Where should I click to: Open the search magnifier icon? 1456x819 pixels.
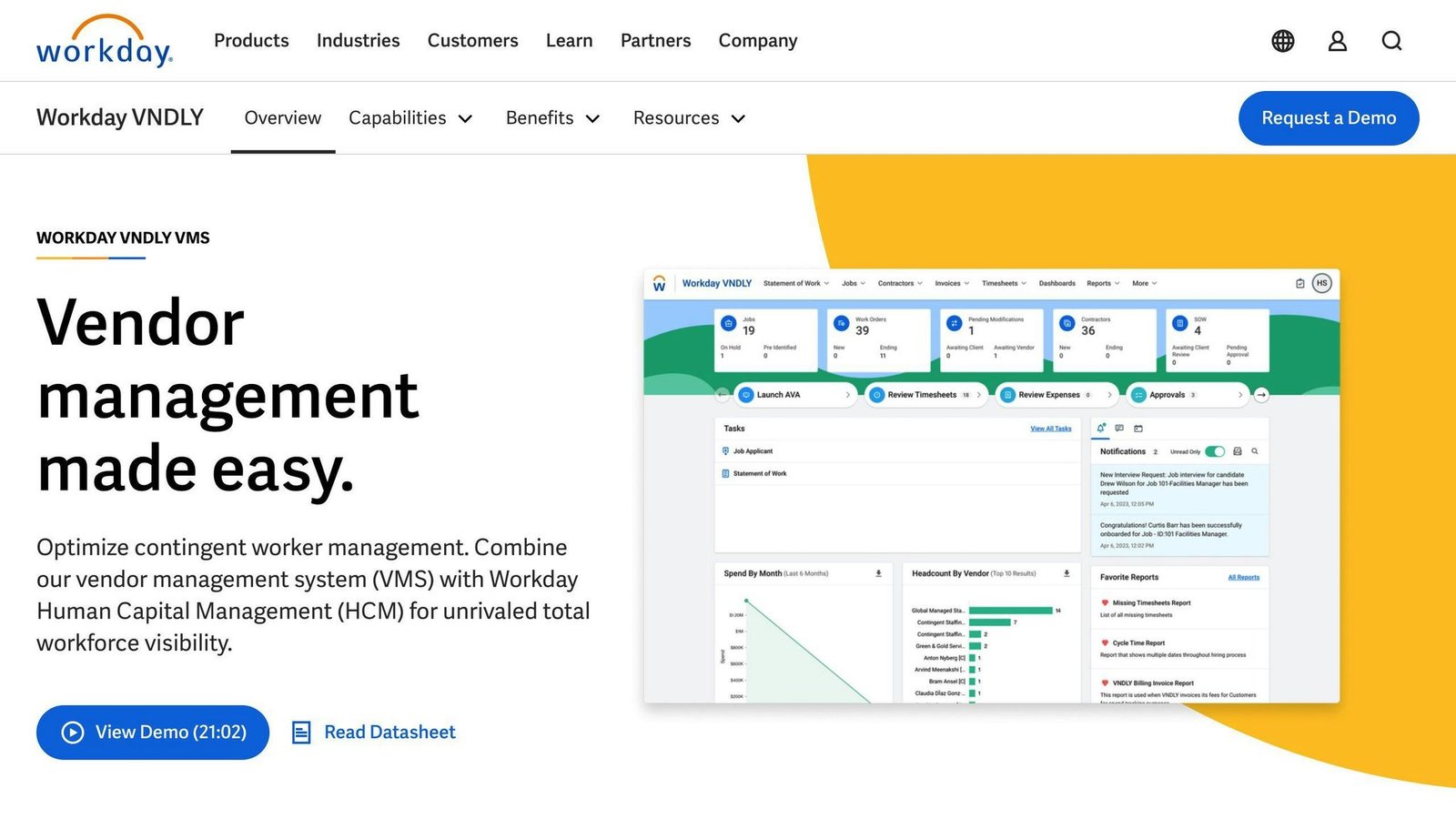click(x=1392, y=41)
